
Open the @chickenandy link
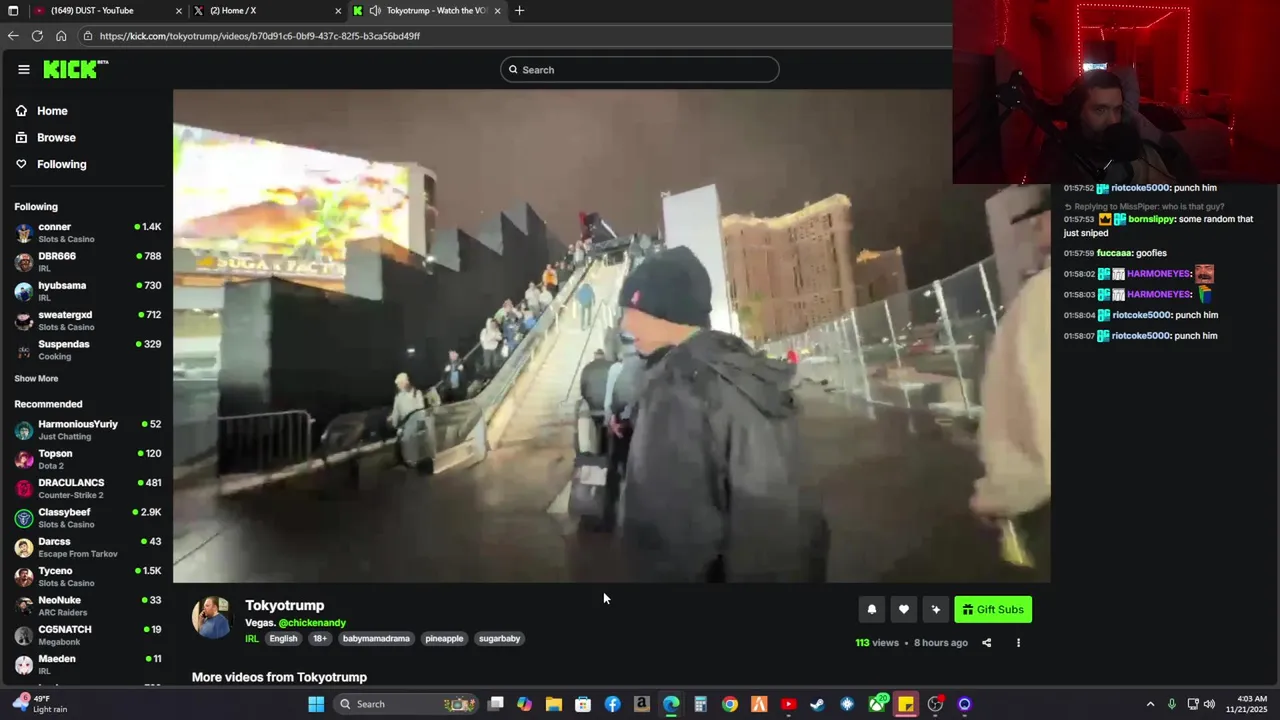[x=312, y=623]
